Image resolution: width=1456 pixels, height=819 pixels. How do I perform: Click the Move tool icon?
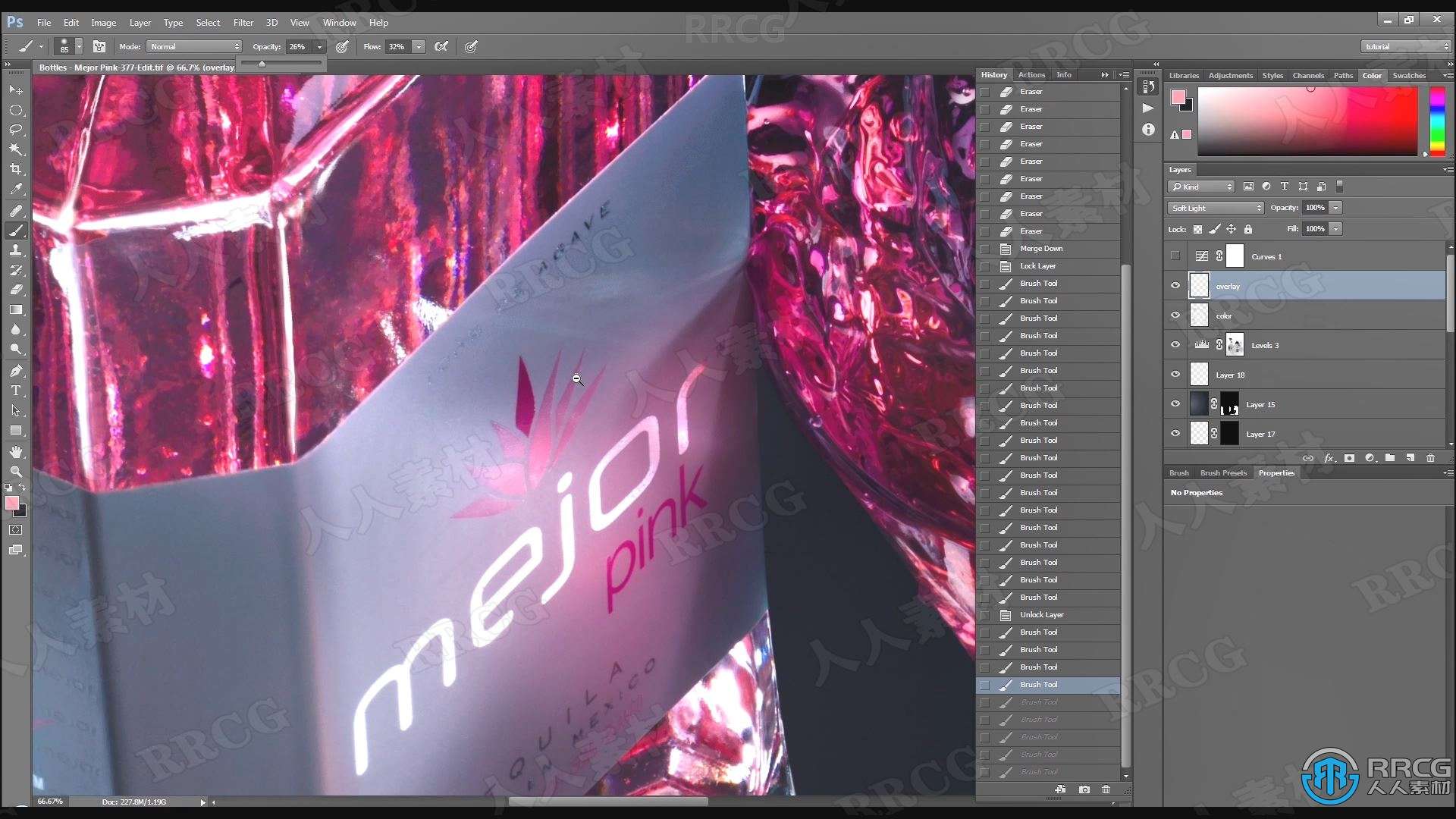pos(14,89)
